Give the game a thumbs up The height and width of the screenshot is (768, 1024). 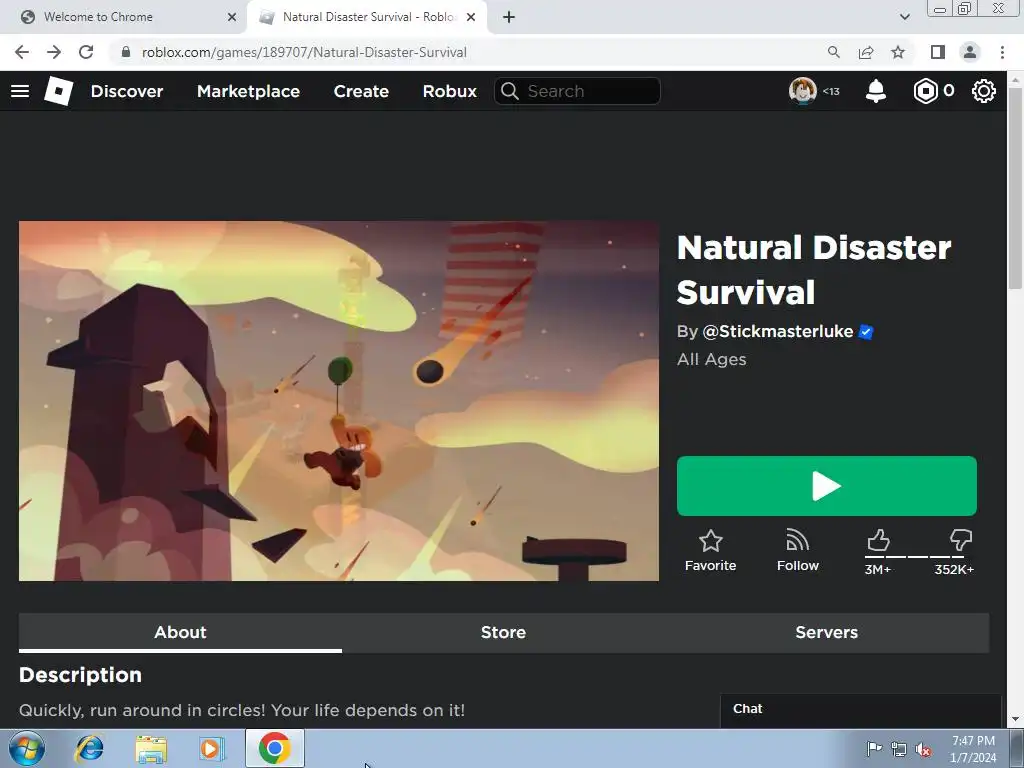coord(878,540)
